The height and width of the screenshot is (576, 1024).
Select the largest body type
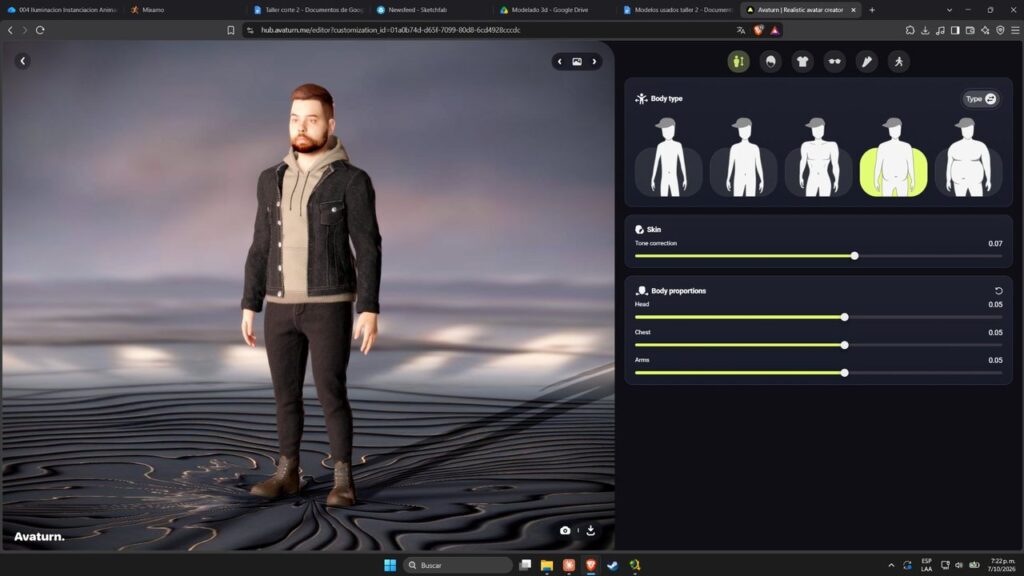click(x=968, y=159)
